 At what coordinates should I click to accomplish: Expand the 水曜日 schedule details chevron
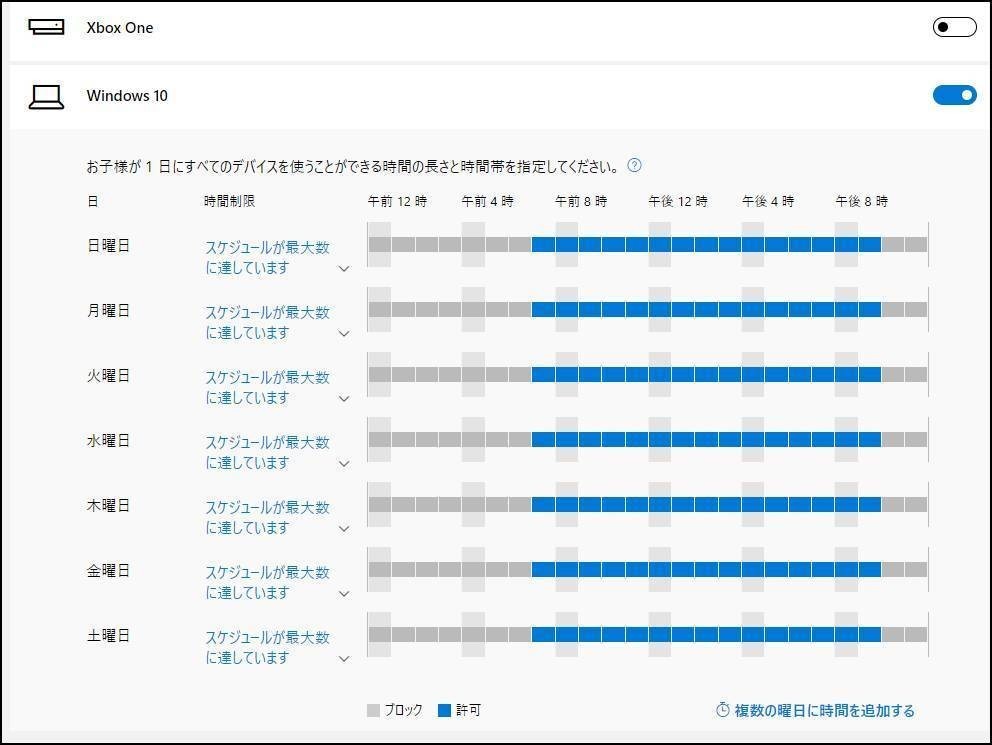point(344,463)
